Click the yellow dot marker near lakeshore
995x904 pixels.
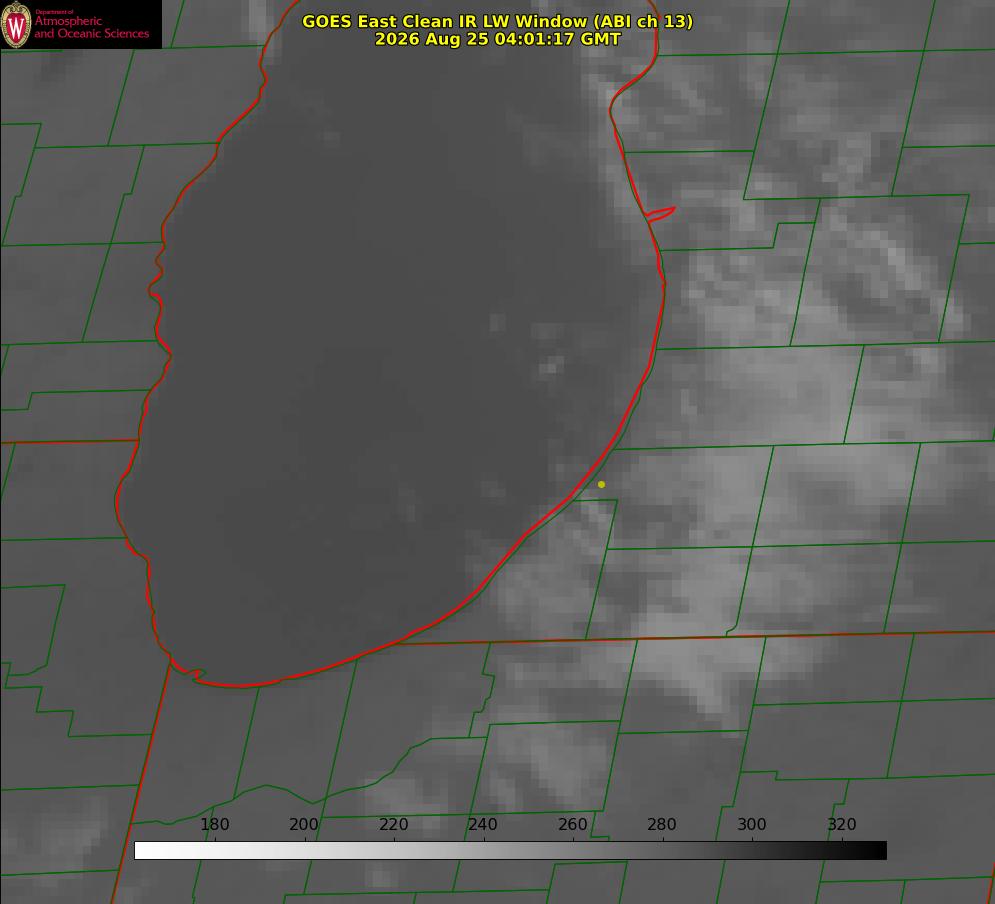coord(602,485)
